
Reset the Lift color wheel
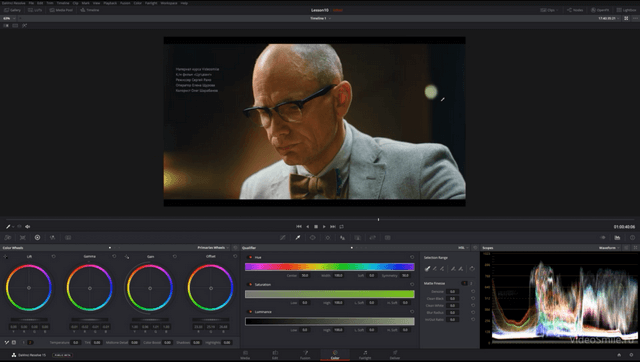pyautogui.click(x=53, y=256)
